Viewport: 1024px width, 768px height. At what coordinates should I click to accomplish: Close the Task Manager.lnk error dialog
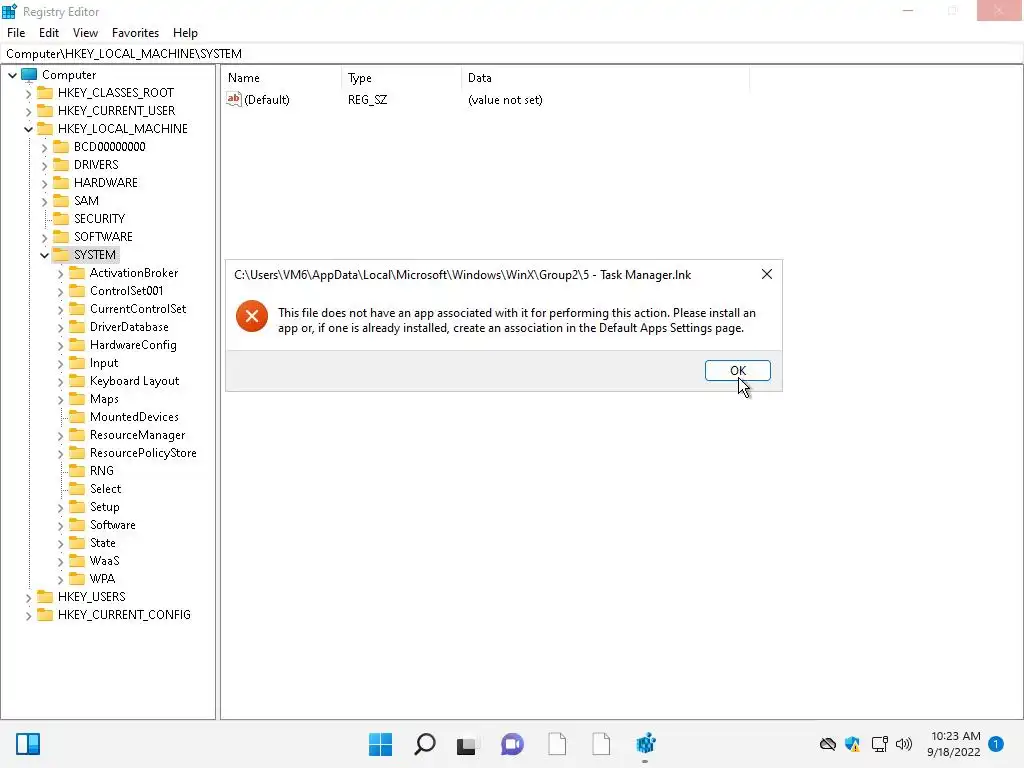pos(767,274)
